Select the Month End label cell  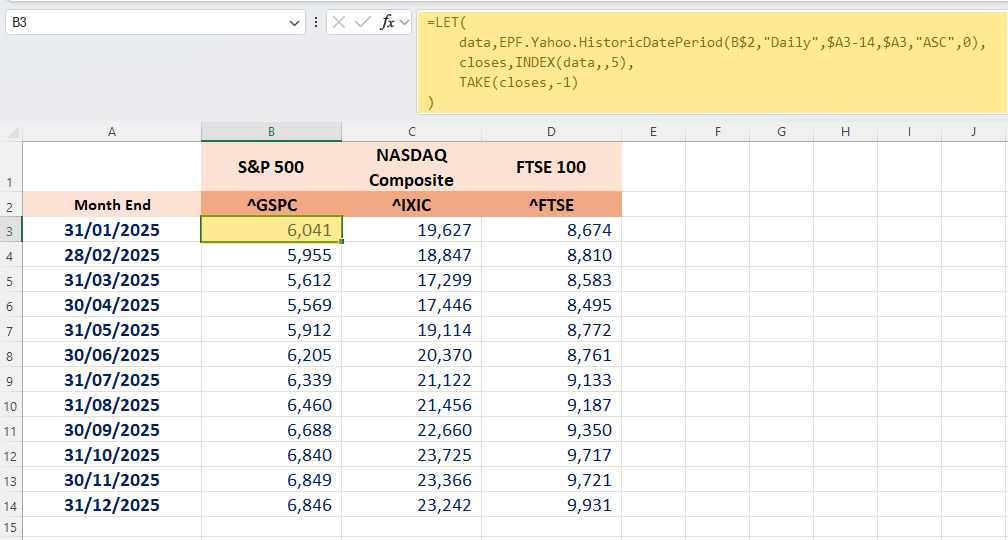[112, 204]
